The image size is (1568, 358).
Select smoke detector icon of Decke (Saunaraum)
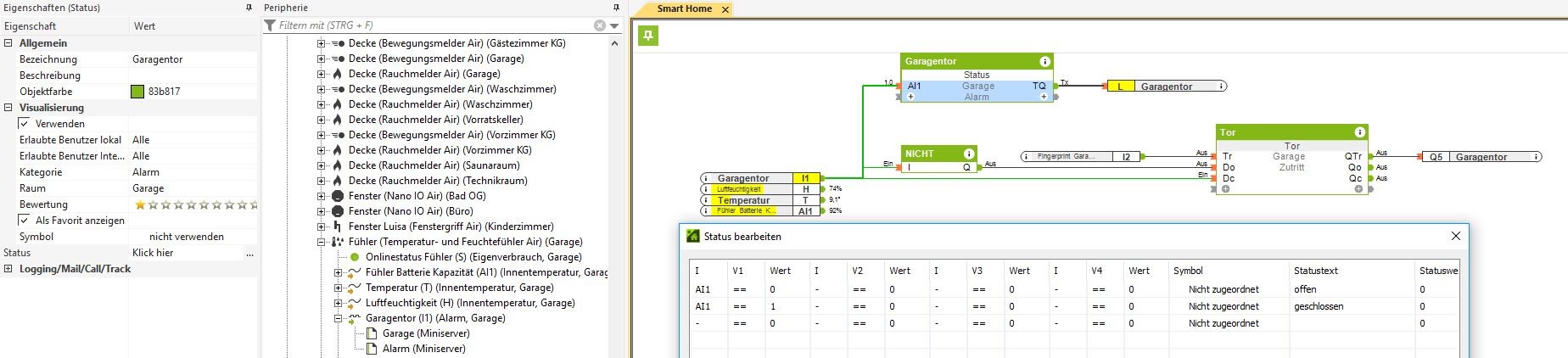click(x=338, y=165)
